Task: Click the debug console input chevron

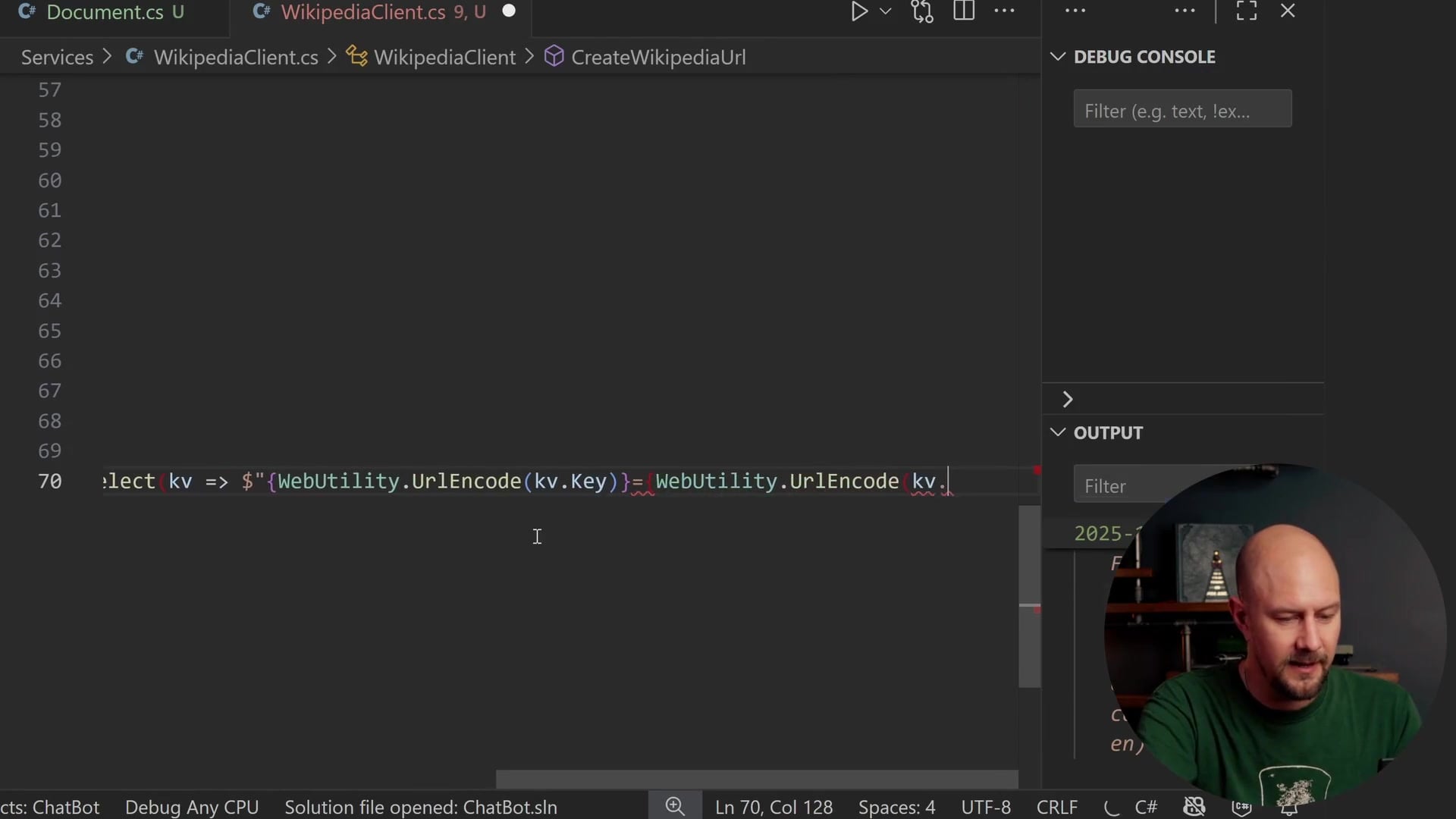Action: click(x=1068, y=400)
